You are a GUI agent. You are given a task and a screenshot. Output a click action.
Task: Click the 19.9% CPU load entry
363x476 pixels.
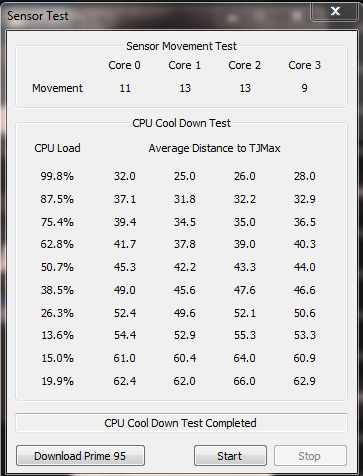pos(57,381)
